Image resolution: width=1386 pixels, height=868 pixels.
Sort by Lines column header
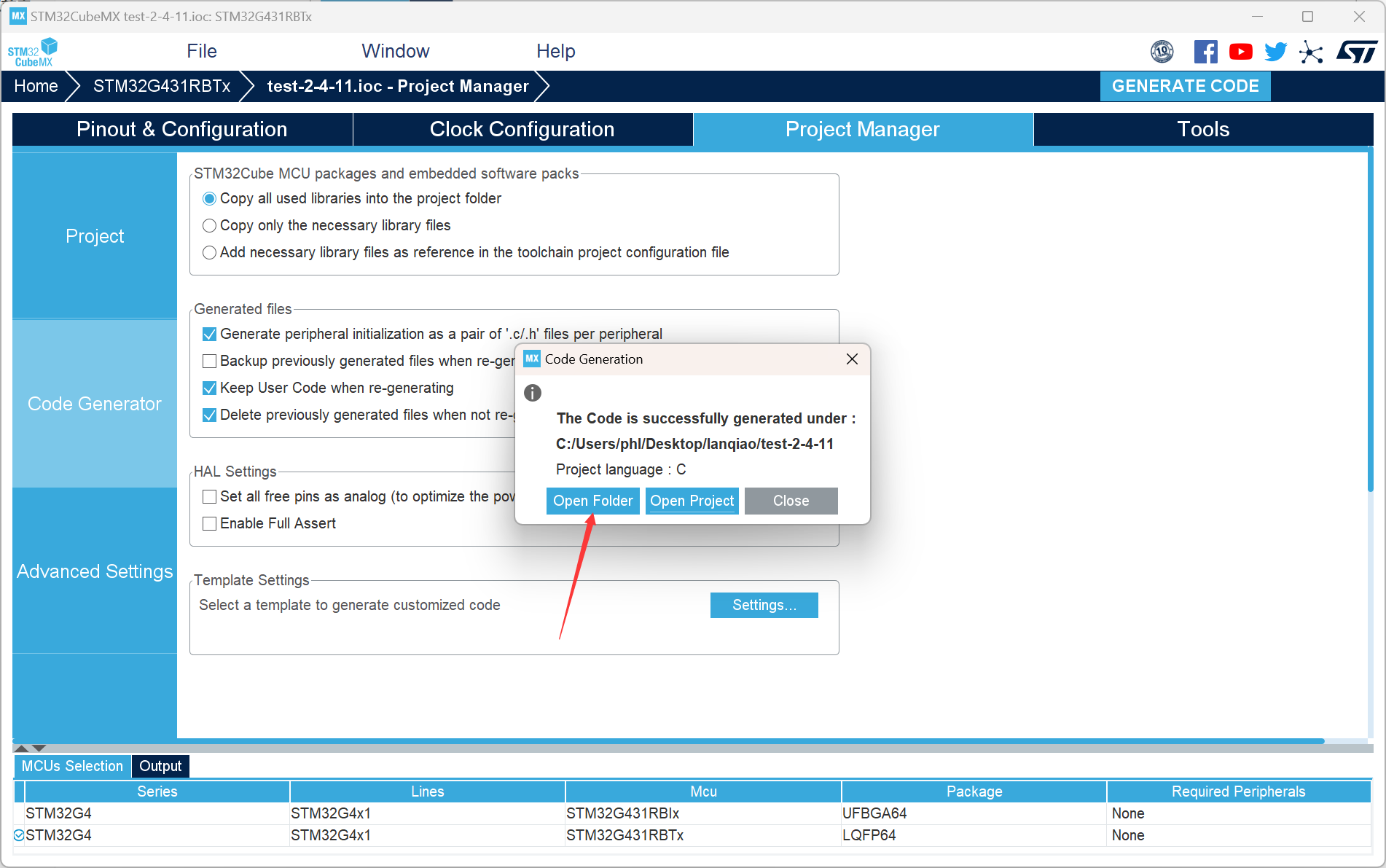428,791
